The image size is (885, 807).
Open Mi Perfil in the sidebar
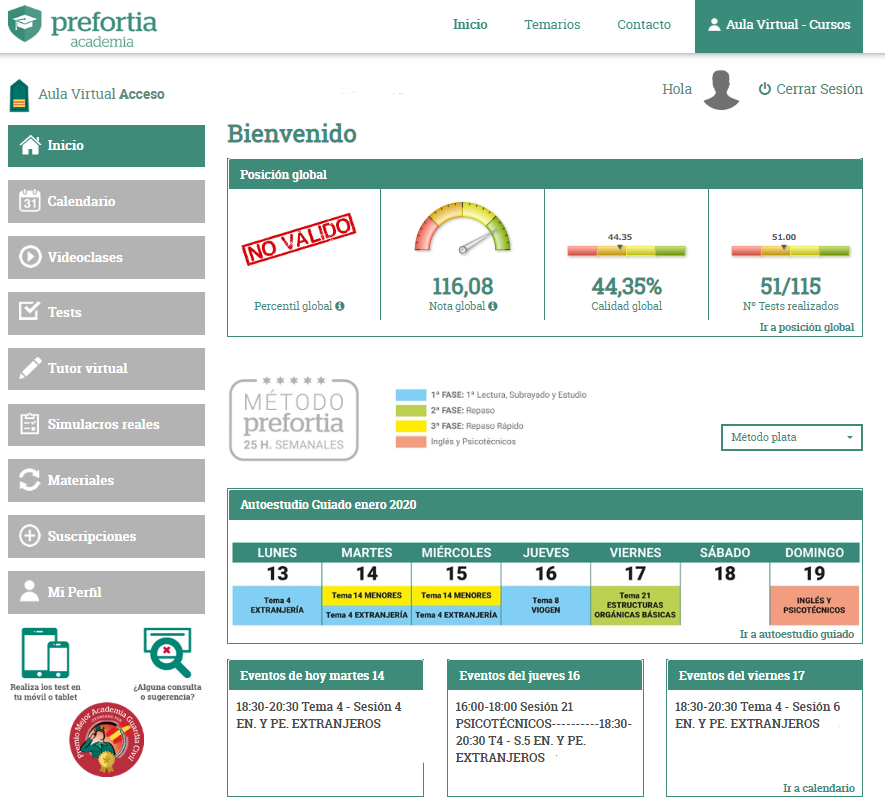click(106, 592)
